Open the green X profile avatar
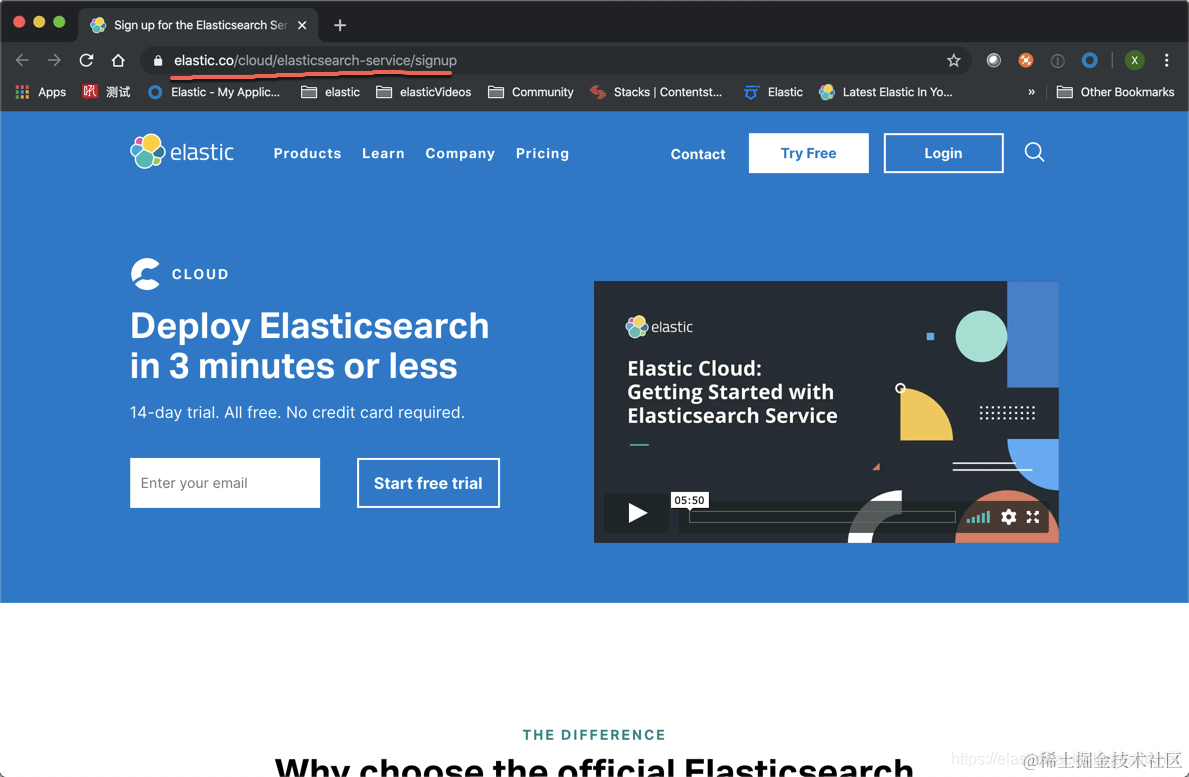 1134,60
